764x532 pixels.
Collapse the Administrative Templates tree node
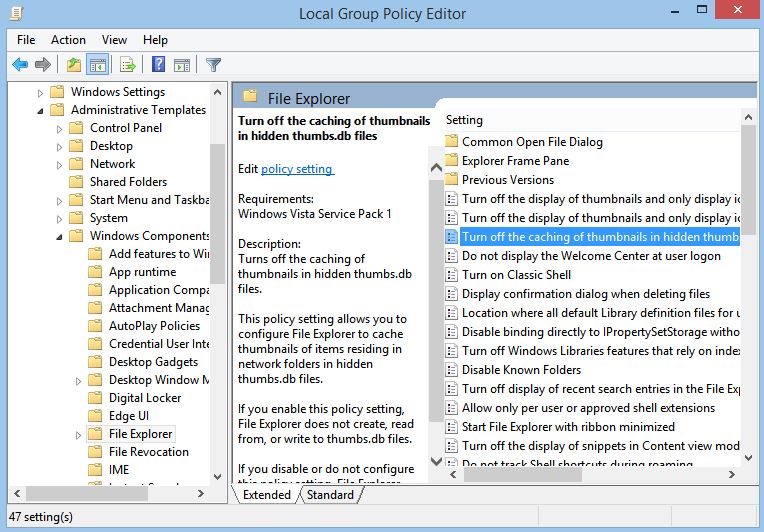point(40,111)
